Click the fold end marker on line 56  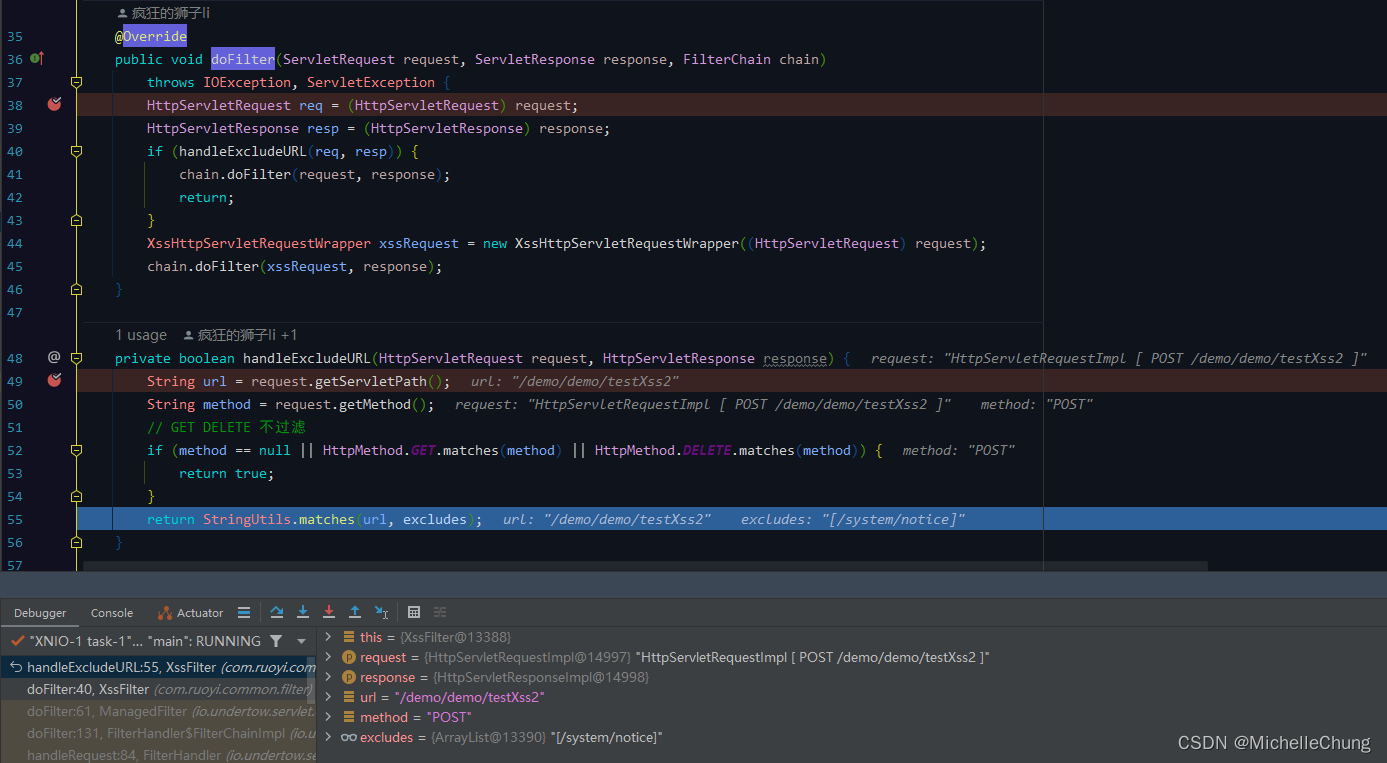(x=76, y=542)
